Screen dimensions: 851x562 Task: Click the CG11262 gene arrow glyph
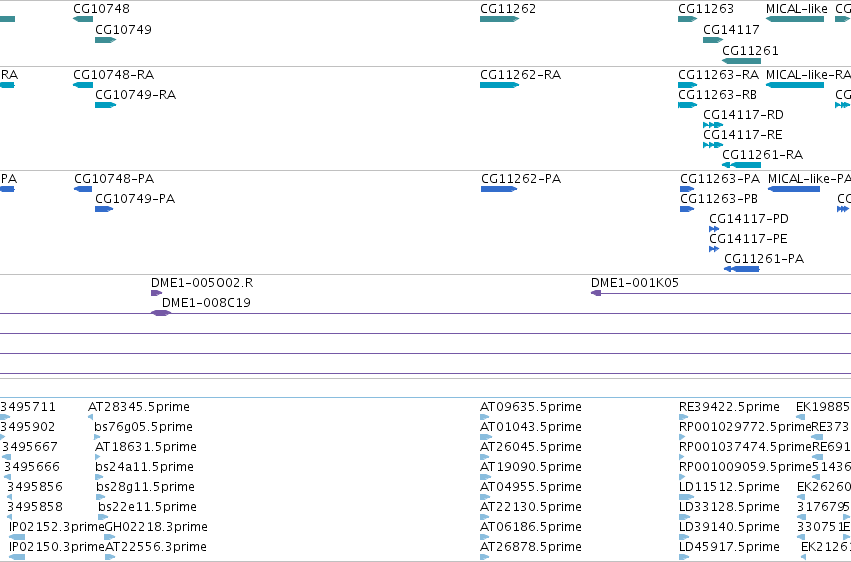(499, 19)
